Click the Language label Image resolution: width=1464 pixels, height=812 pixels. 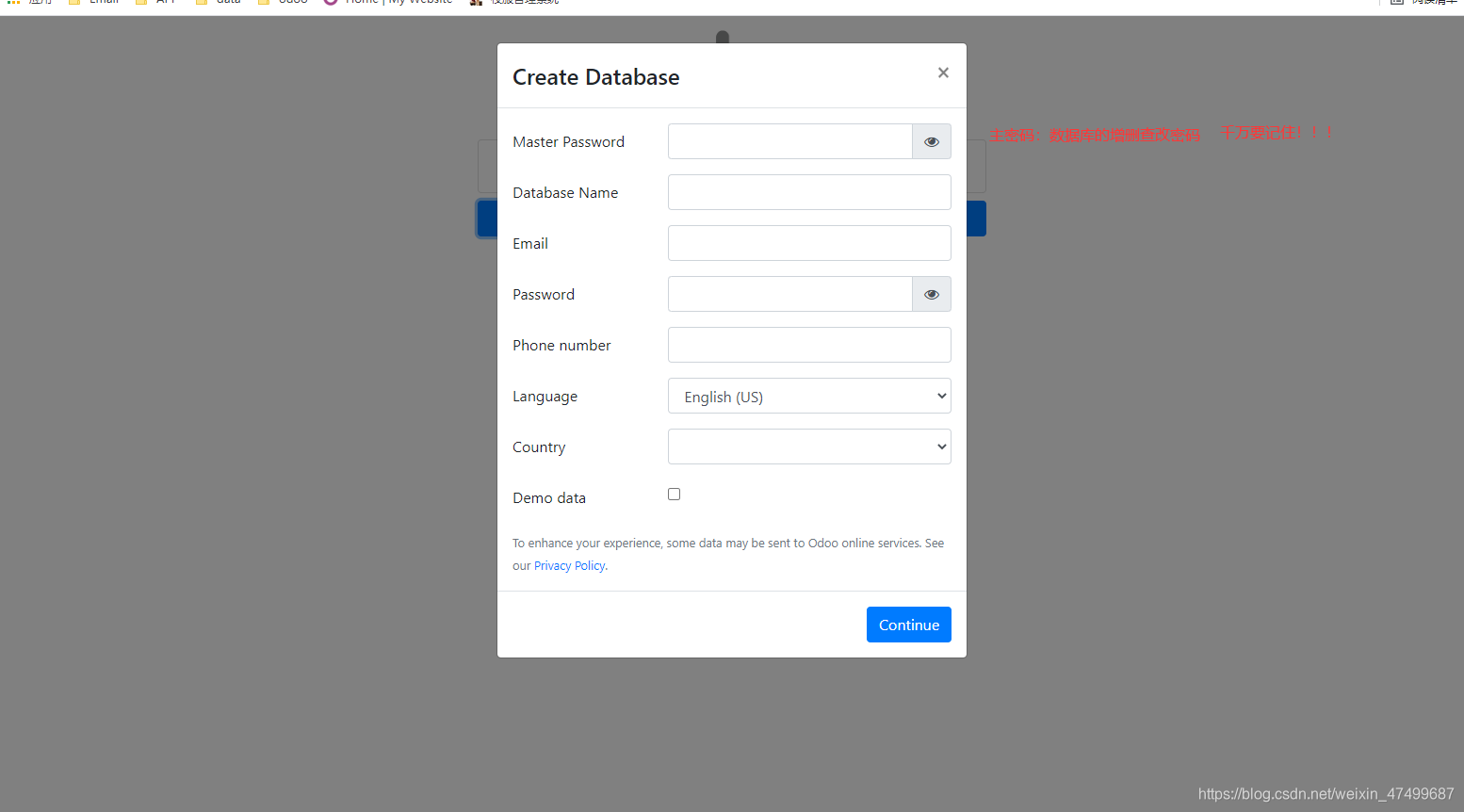click(545, 397)
